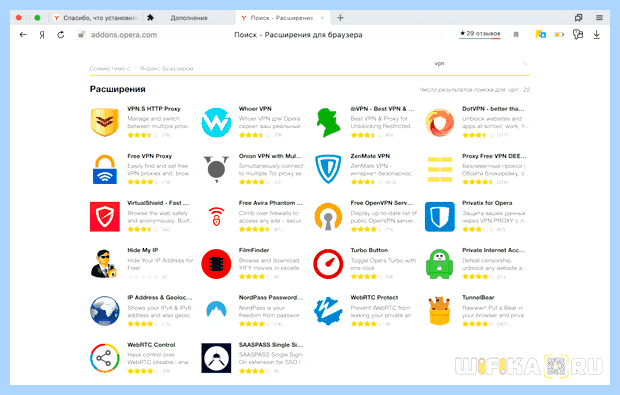Image resolution: width=620 pixels, height=395 pixels.
Task: Open the 29 отзывов site reviews
Action: coord(480,34)
